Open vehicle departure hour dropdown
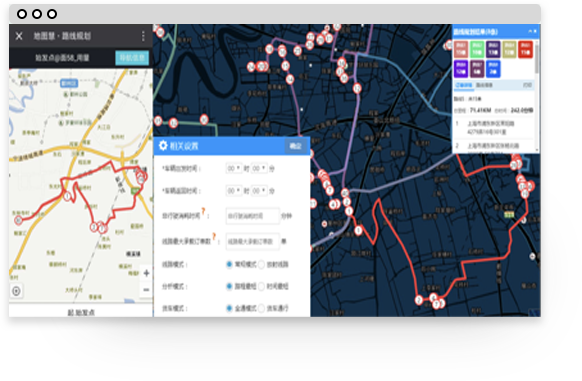Screen dimensions: 582x381 click(234, 169)
